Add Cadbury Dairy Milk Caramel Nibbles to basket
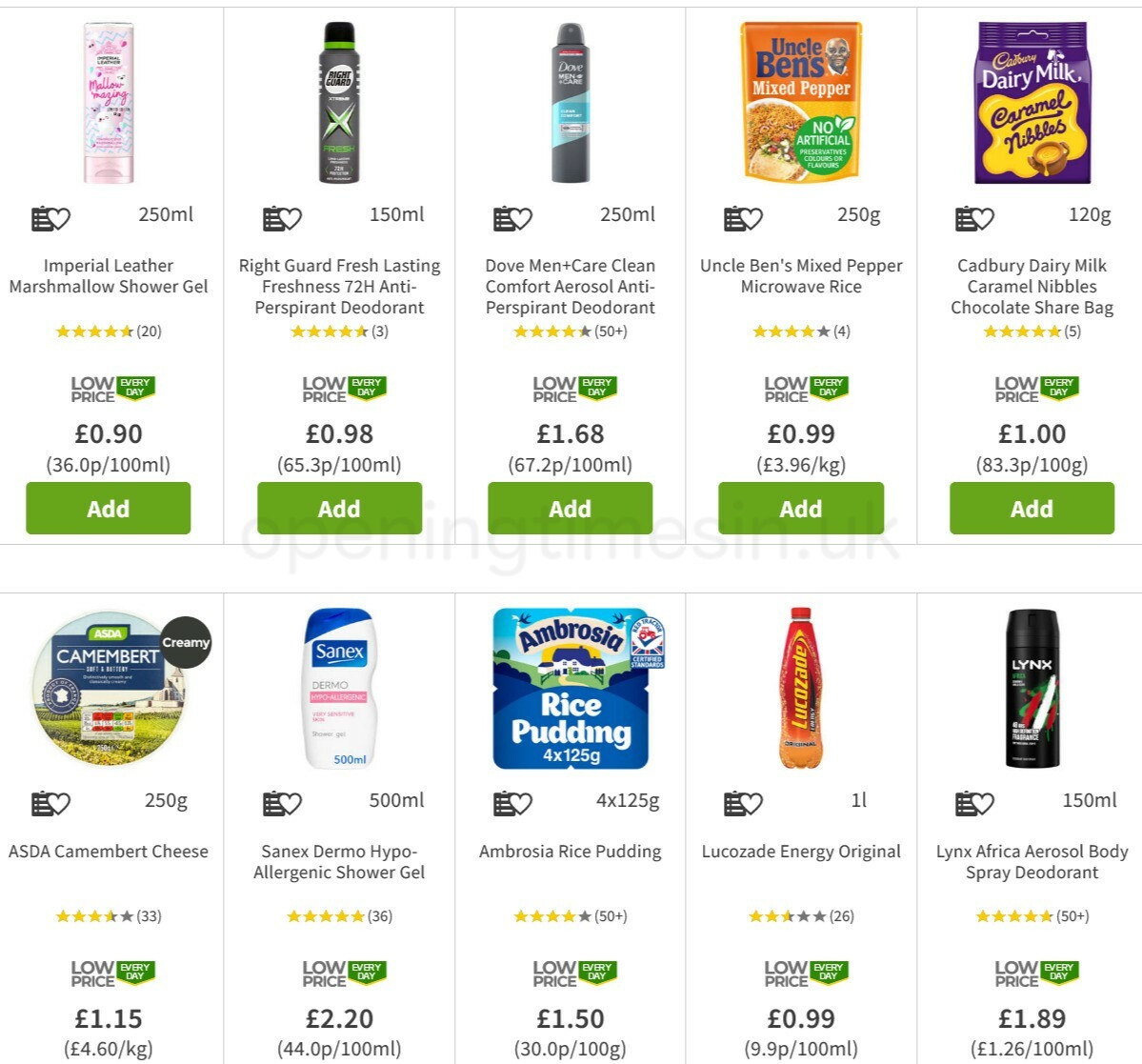Viewport: 1142px width, 1064px height. (x=1032, y=508)
